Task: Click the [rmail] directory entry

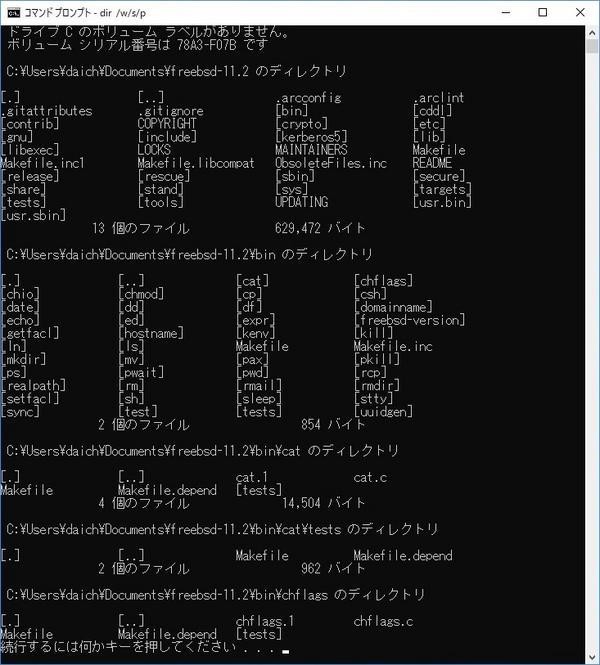Action: pos(259,386)
